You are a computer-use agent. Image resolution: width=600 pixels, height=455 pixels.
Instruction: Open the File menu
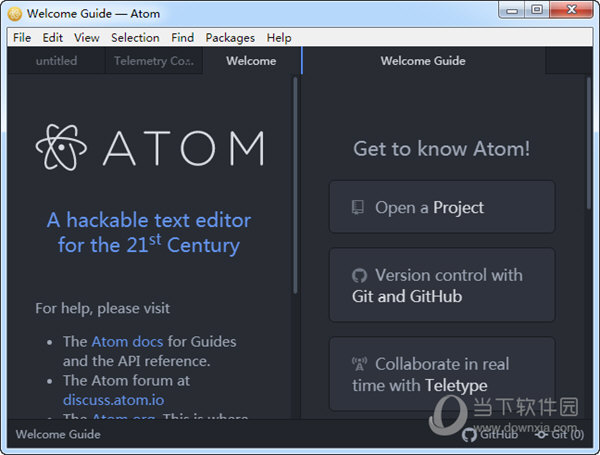[22, 38]
